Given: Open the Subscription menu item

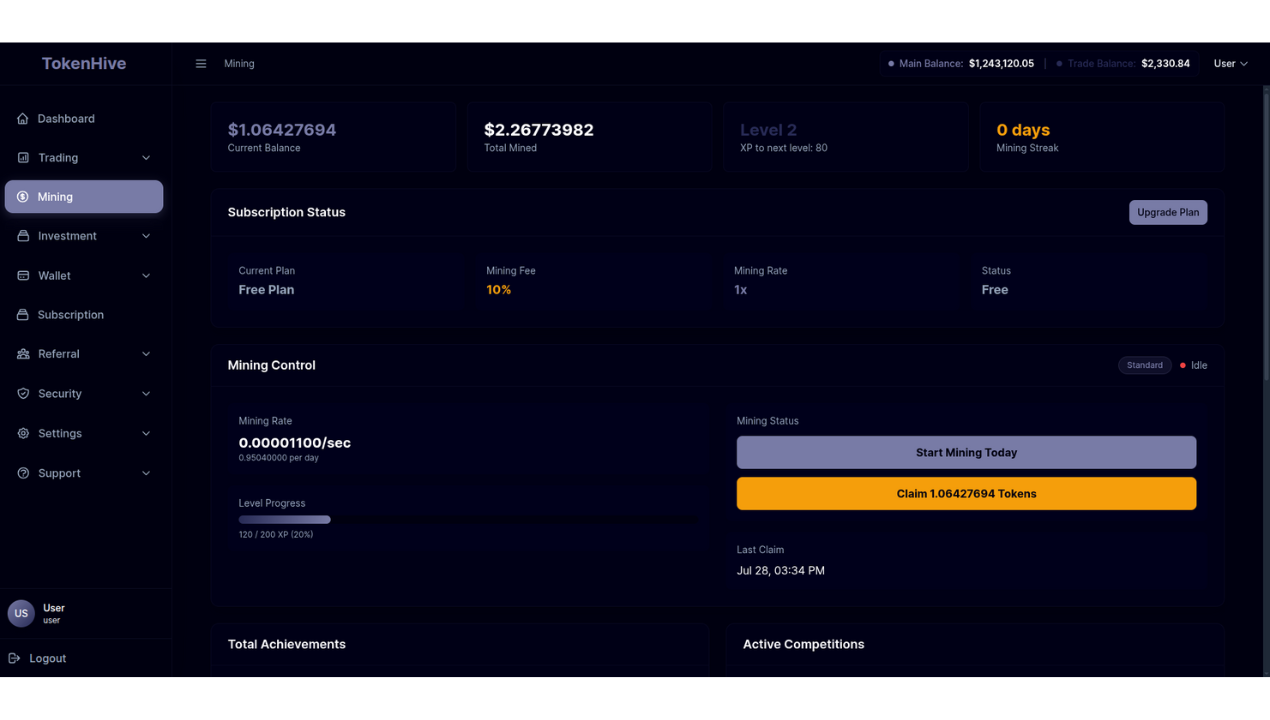Looking at the screenshot, I should click(84, 315).
